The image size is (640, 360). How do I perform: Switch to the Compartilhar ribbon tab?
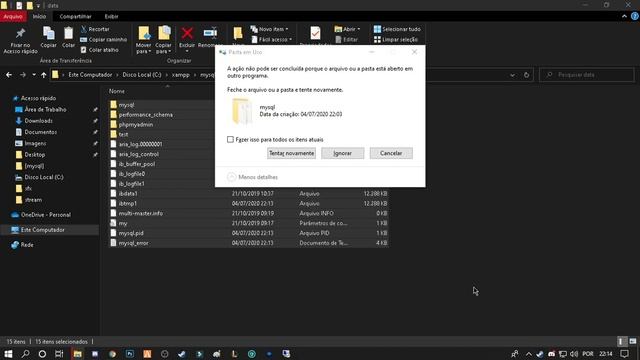click(x=76, y=17)
